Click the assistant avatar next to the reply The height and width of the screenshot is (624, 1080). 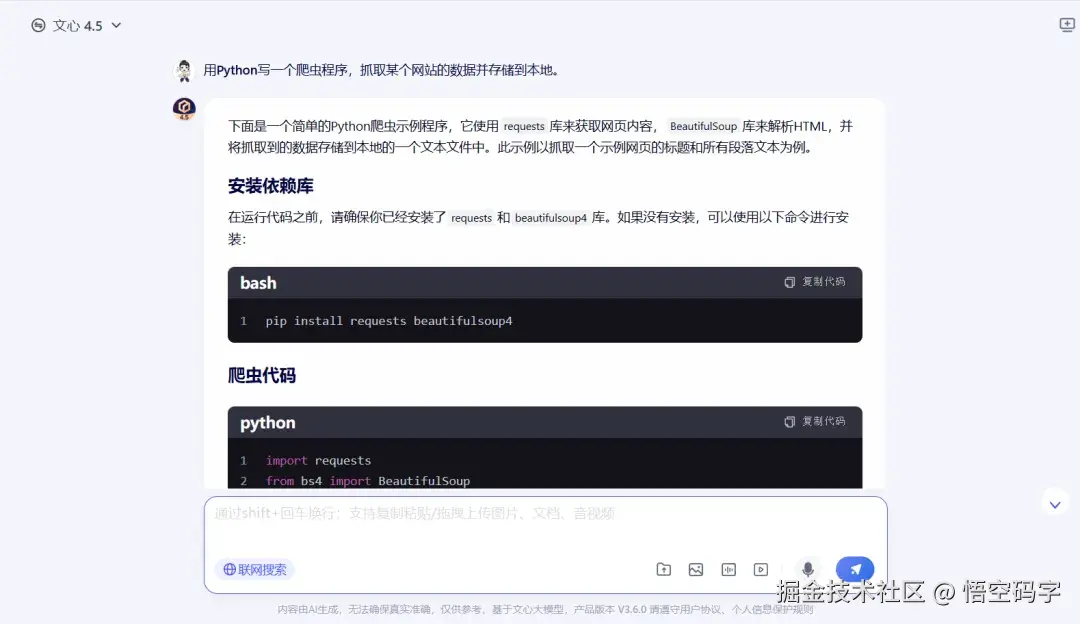click(184, 110)
